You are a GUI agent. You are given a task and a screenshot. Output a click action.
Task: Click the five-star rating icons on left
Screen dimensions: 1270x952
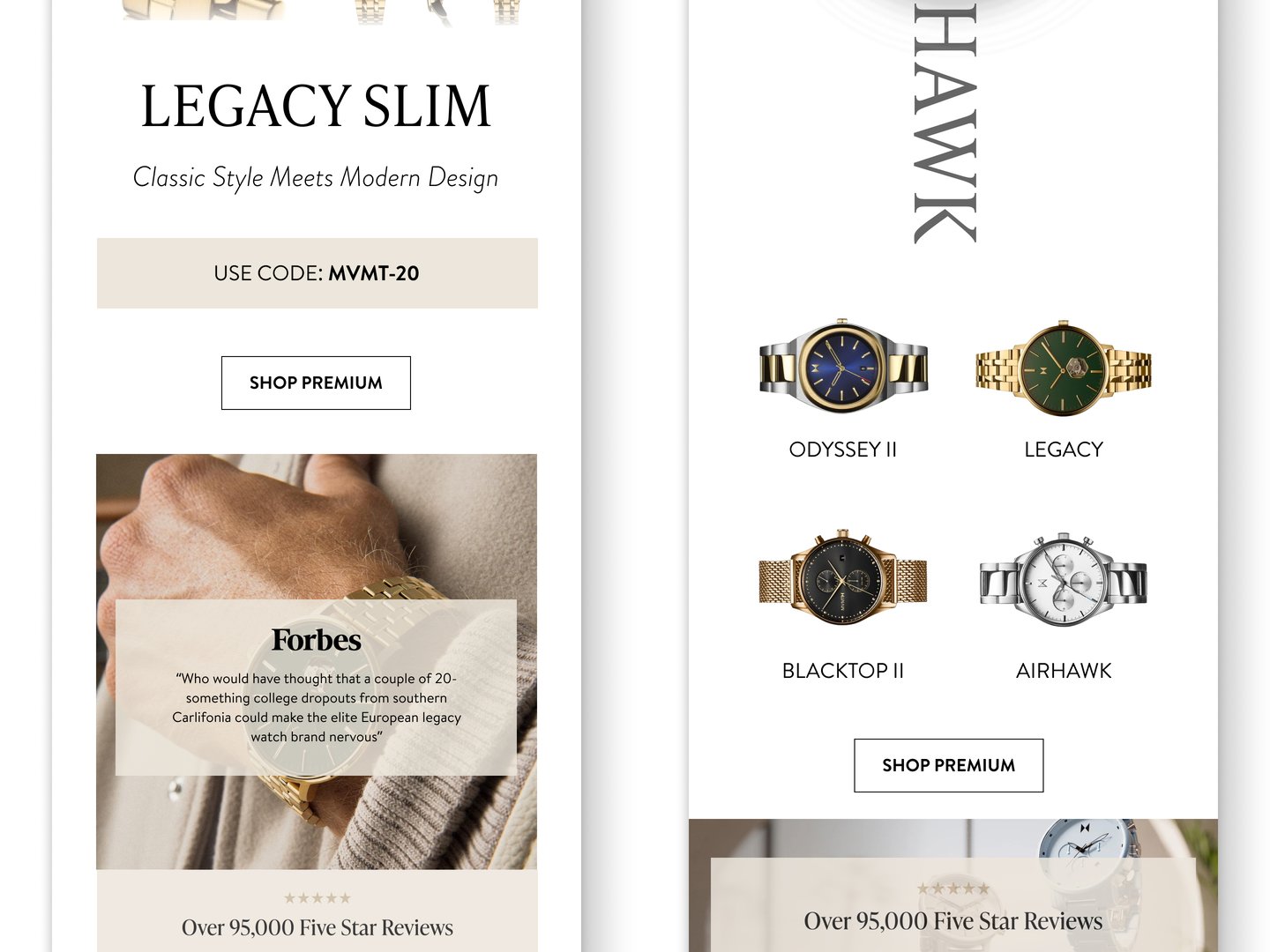[317, 898]
